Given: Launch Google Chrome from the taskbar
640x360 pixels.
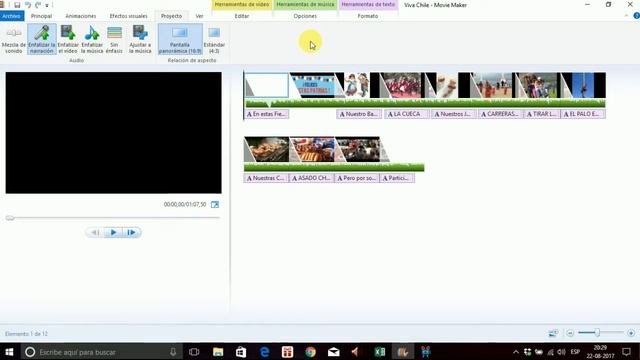Looking at the screenshot, I should (311, 352).
